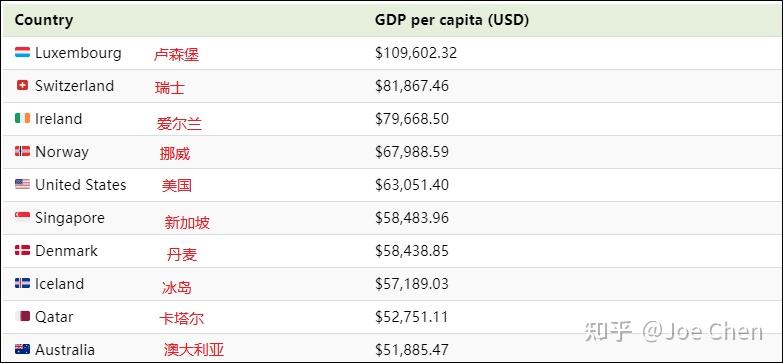
Task: Click the United States flag icon
Action: [22, 184]
